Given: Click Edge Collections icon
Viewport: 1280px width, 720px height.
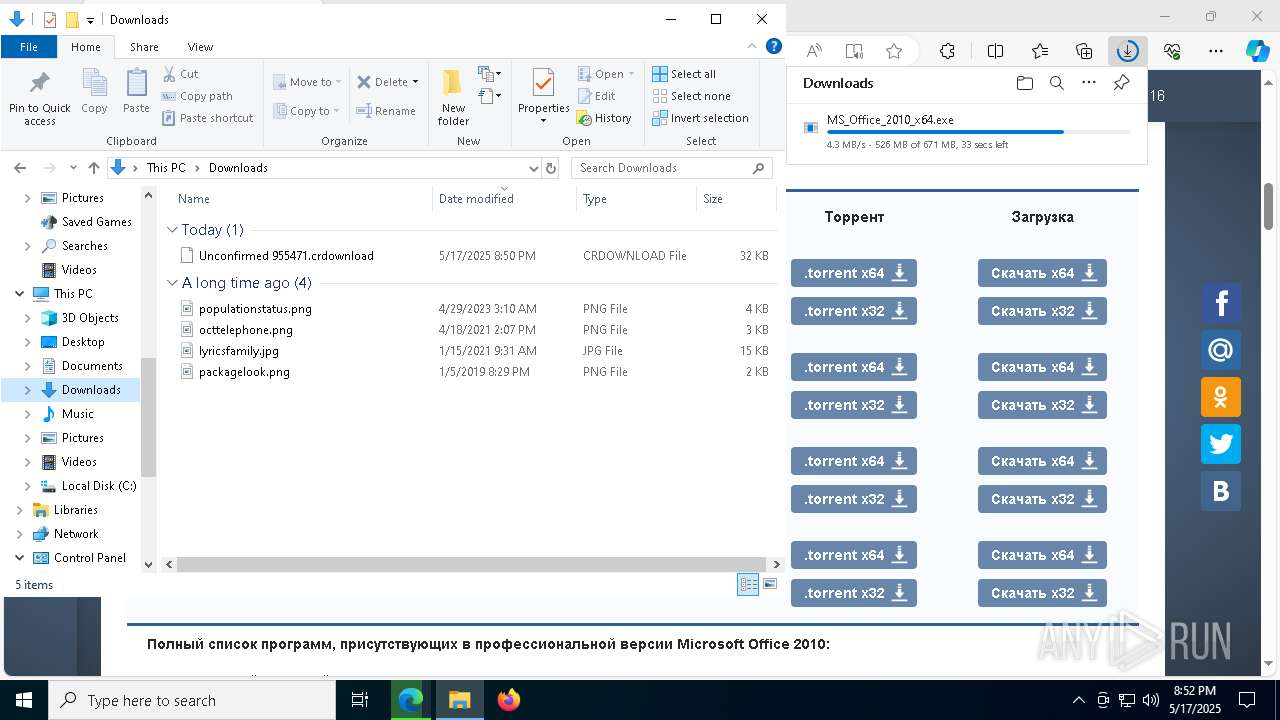Looking at the screenshot, I should (x=1084, y=51).
